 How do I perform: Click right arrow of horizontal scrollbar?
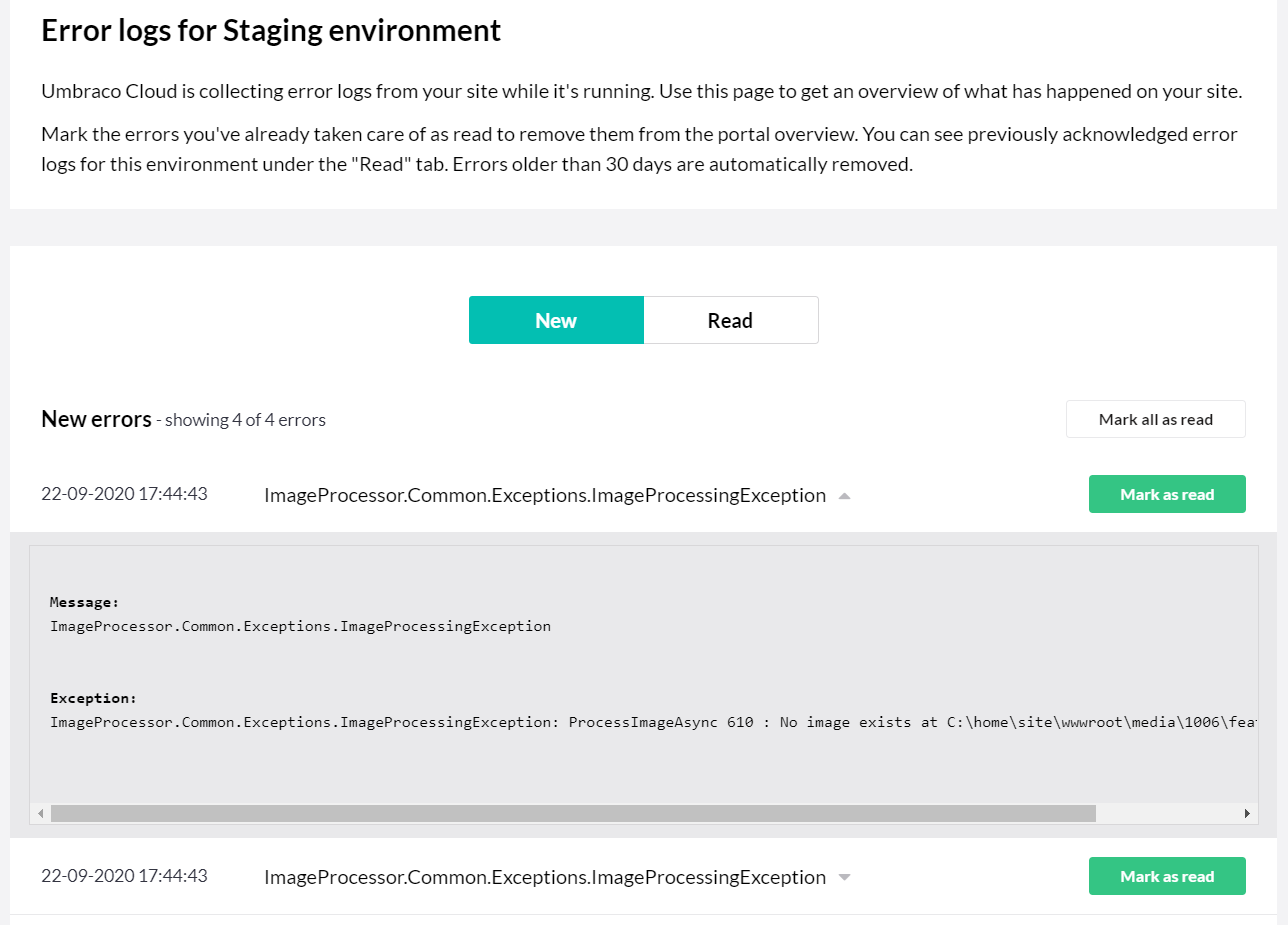[1247, 814]
